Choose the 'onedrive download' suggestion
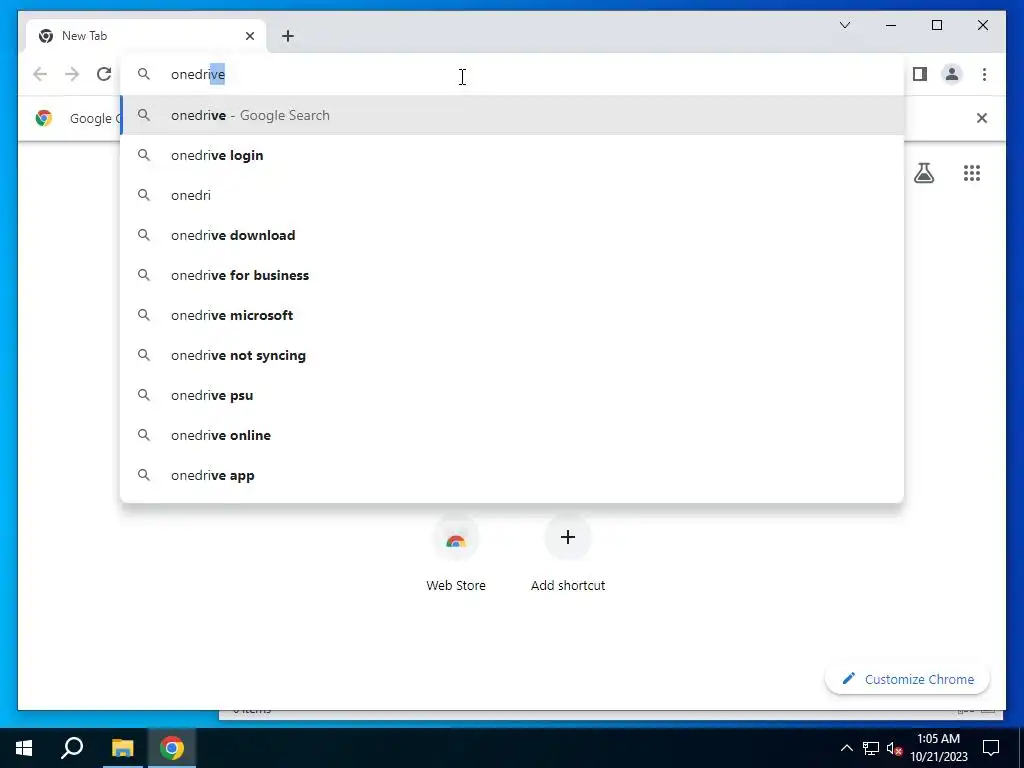Image resolution: width=1024 pixels, height=768 pixels. coord(512,235)
